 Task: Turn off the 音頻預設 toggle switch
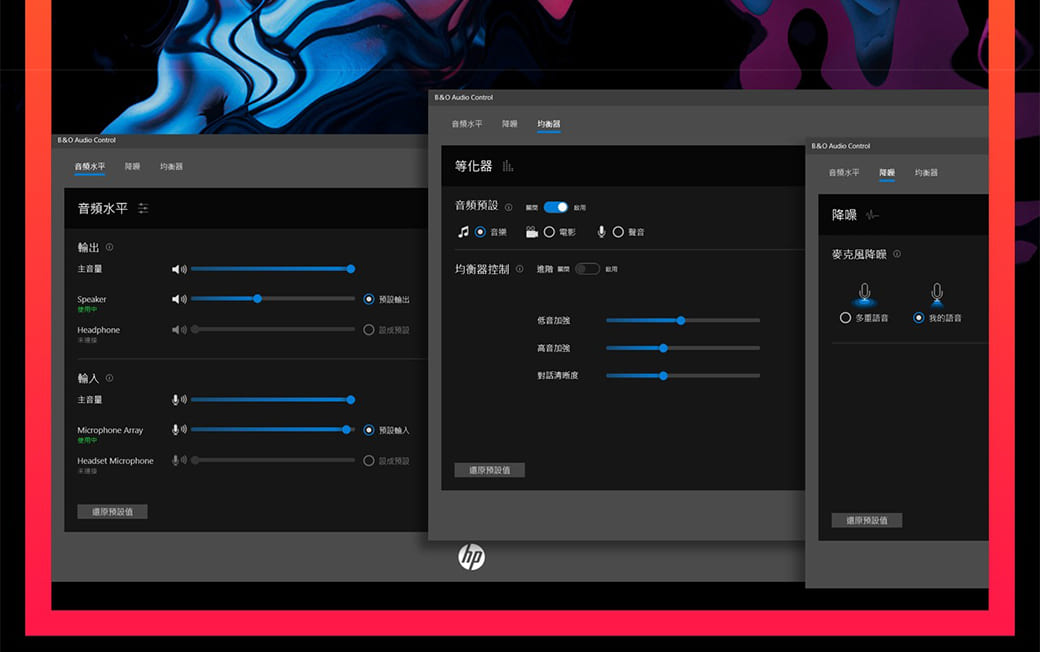tap(556, 207)
